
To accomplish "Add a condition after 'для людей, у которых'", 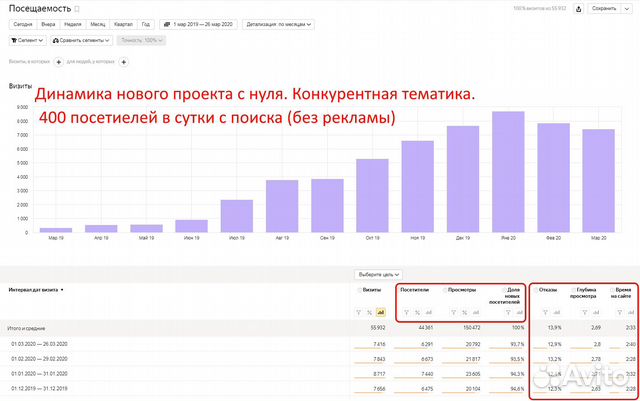I will coord(124,62).
